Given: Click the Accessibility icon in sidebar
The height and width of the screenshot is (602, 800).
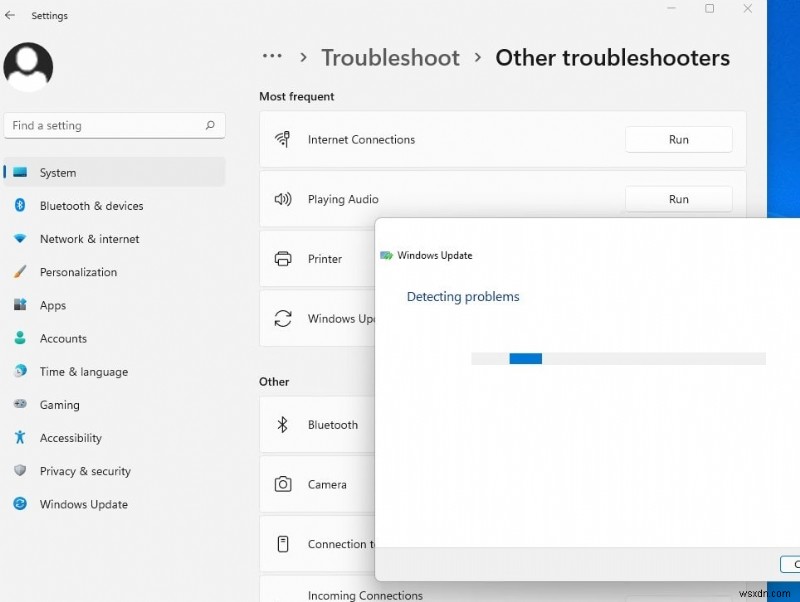Looking at the screenshot, I should pyautogui.click(x=22, y=438).
